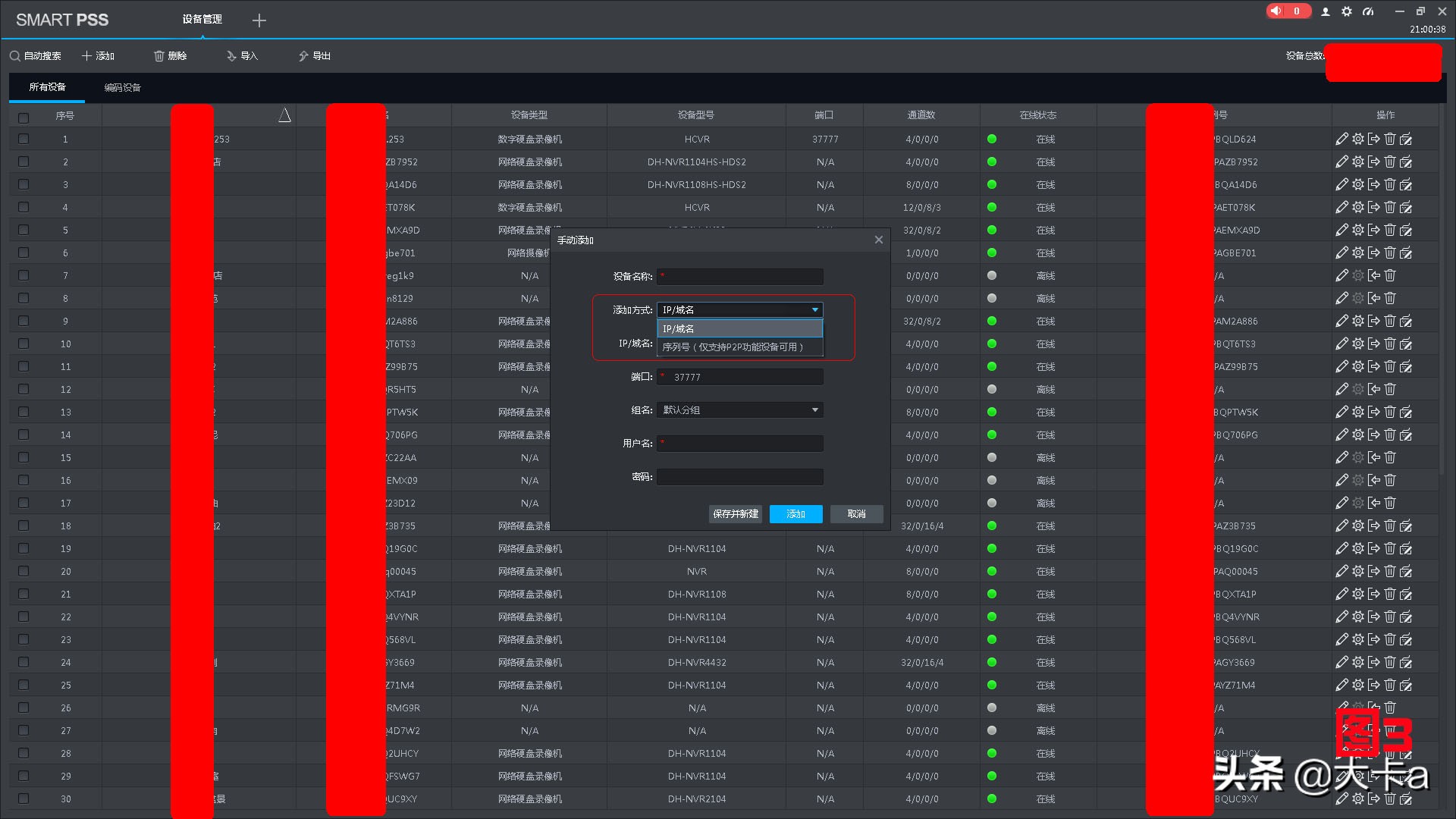Click the pencil edit icon in row 1
Image resolution: width=1456 pixels, height=819 pixels.
pos(1341,139)
